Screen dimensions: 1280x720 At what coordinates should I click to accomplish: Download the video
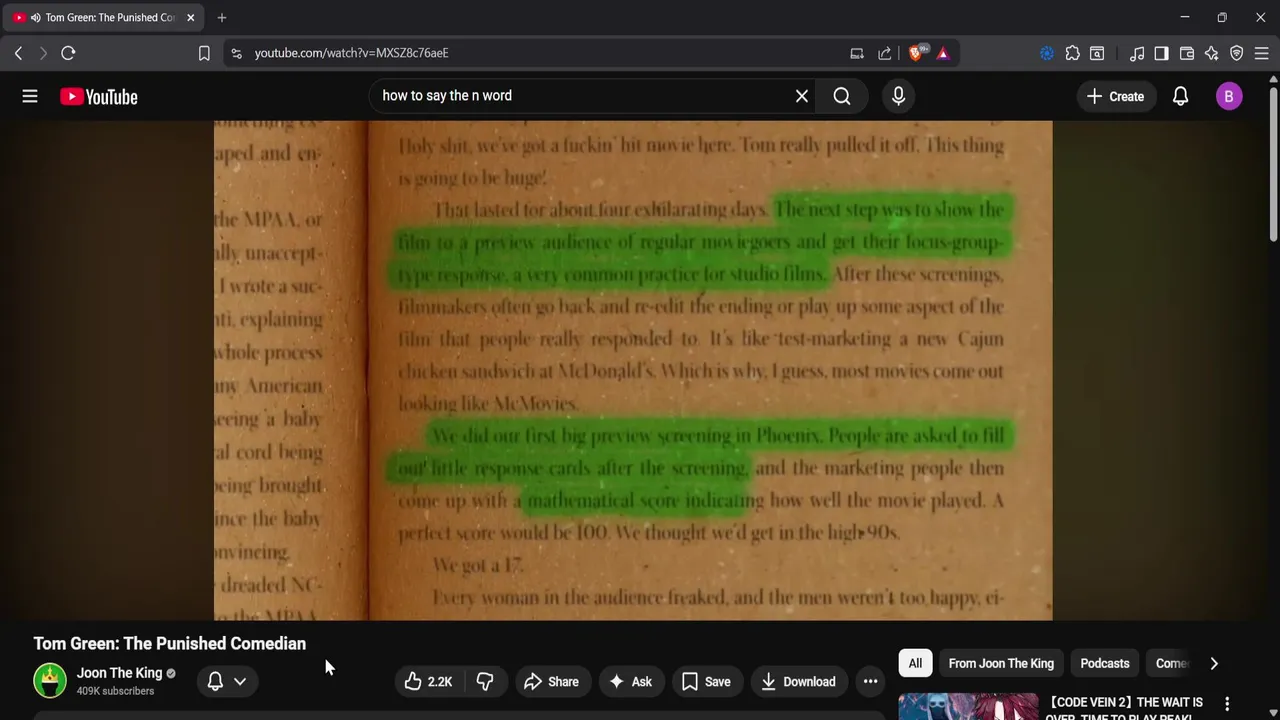(x=797, y=682)
